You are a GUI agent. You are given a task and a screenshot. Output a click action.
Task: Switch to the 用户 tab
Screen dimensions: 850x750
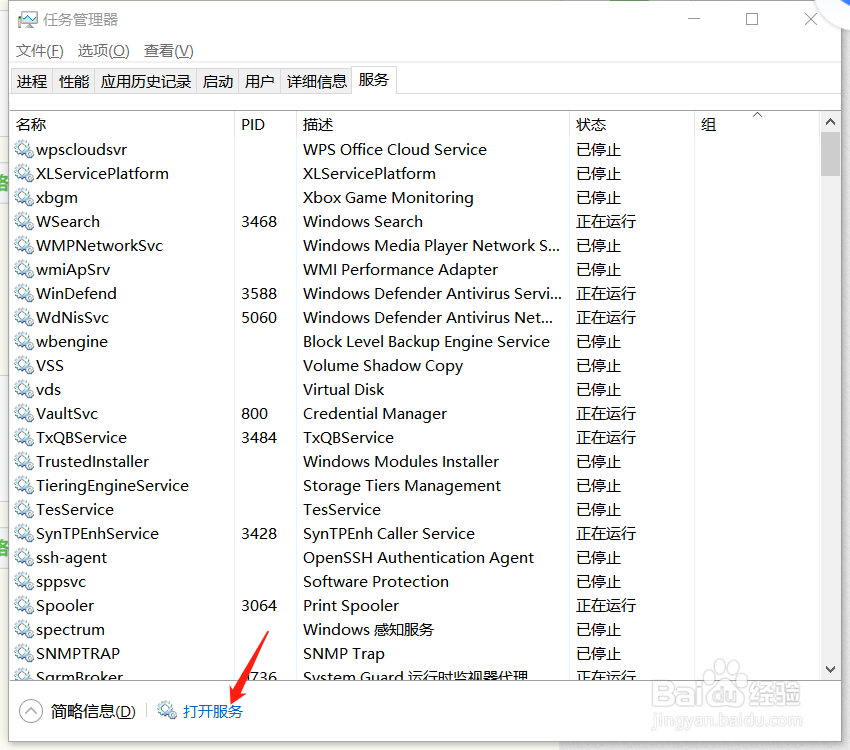[x=259, y=82]
